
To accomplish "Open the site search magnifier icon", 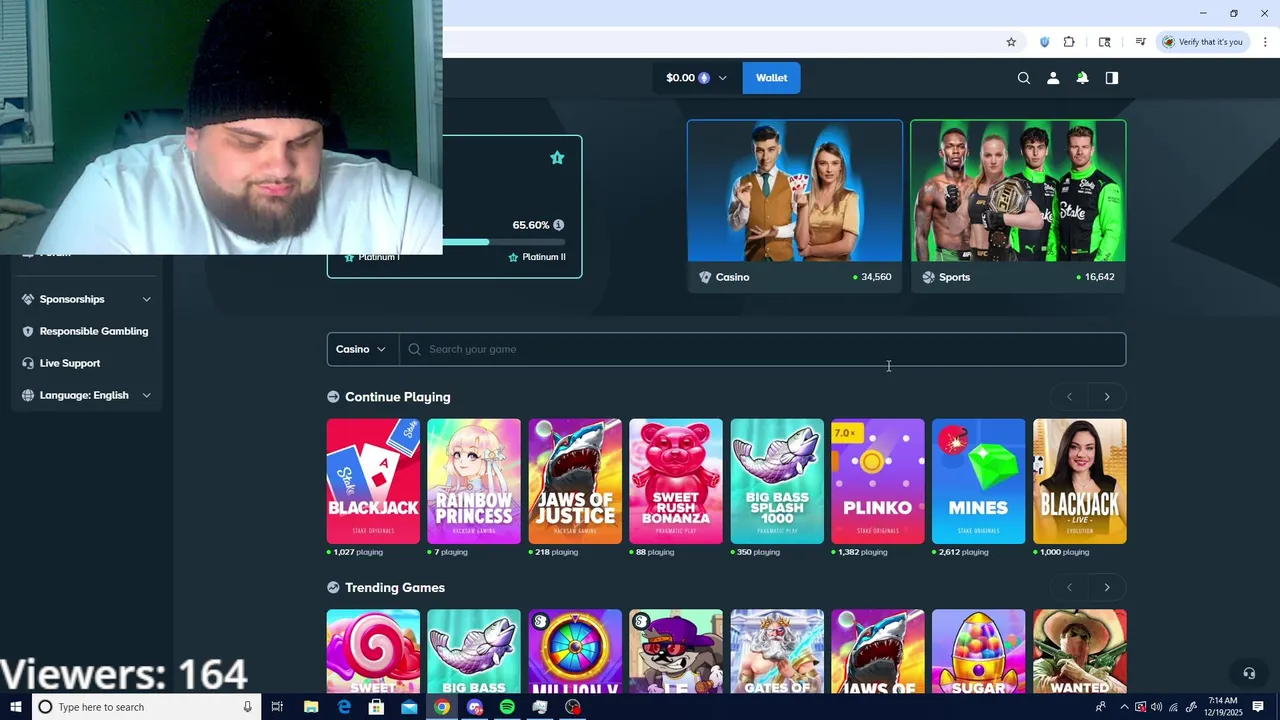I will click(1023, 78).
